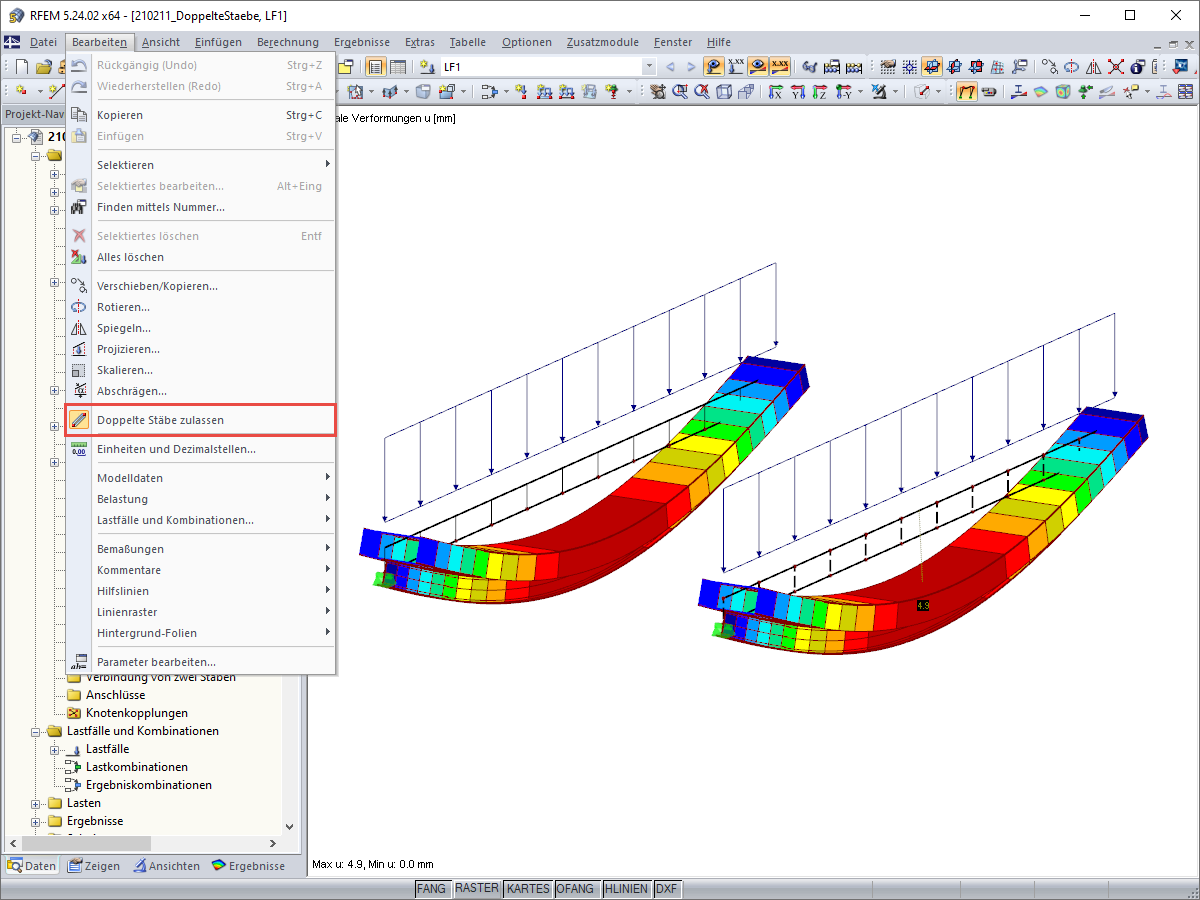Open the Modelldaten submenu

pos(200,478)
